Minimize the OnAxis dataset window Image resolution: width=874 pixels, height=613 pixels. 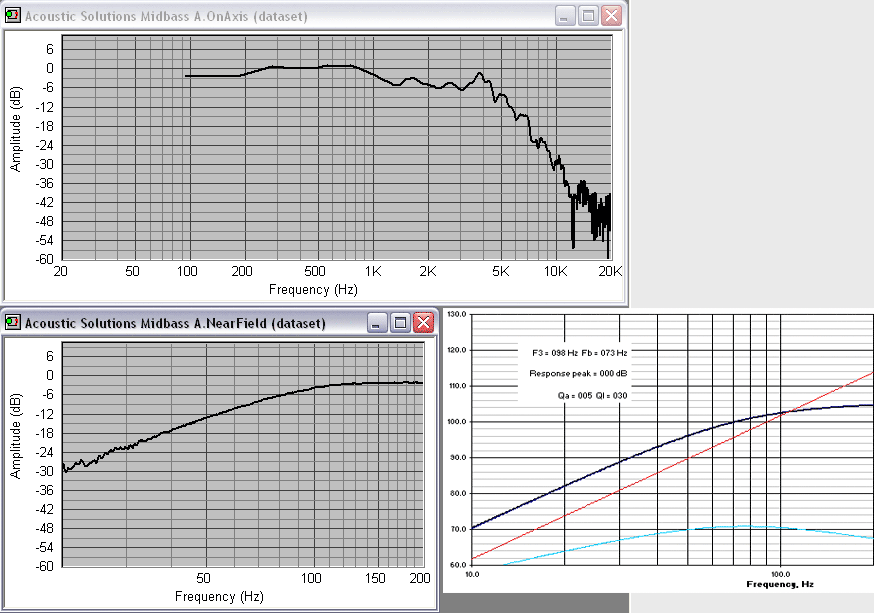(565, 16)
